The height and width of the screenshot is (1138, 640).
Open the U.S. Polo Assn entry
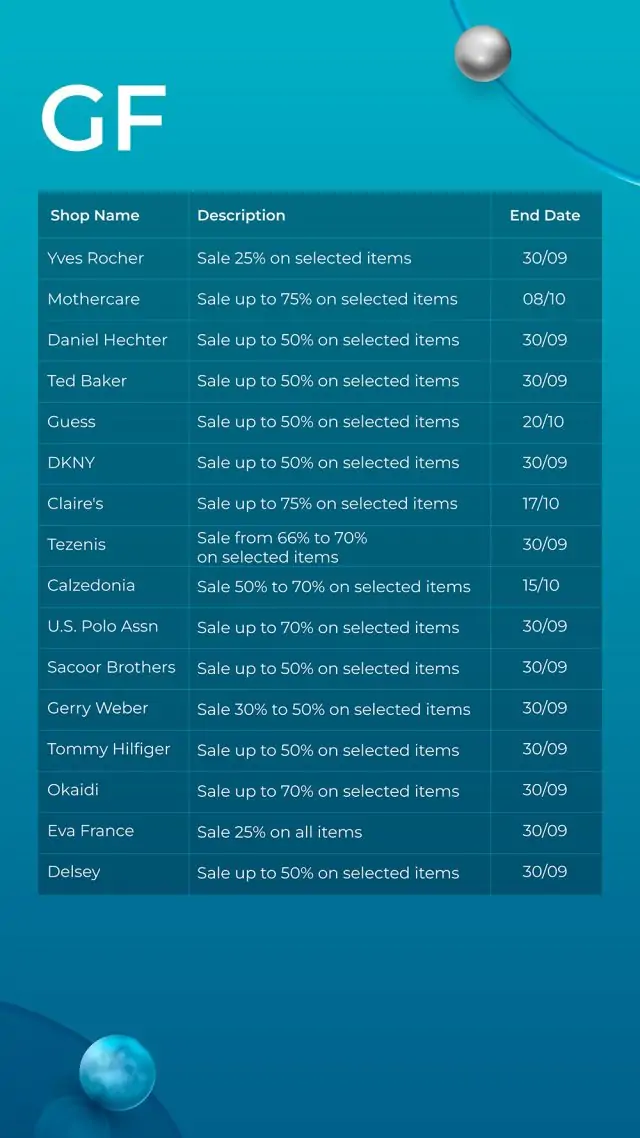102,626
